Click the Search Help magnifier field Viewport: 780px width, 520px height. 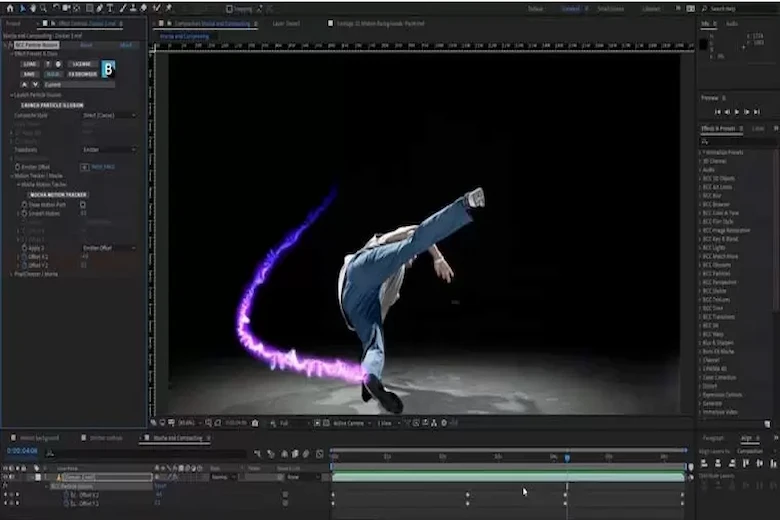tap(739, 8)
